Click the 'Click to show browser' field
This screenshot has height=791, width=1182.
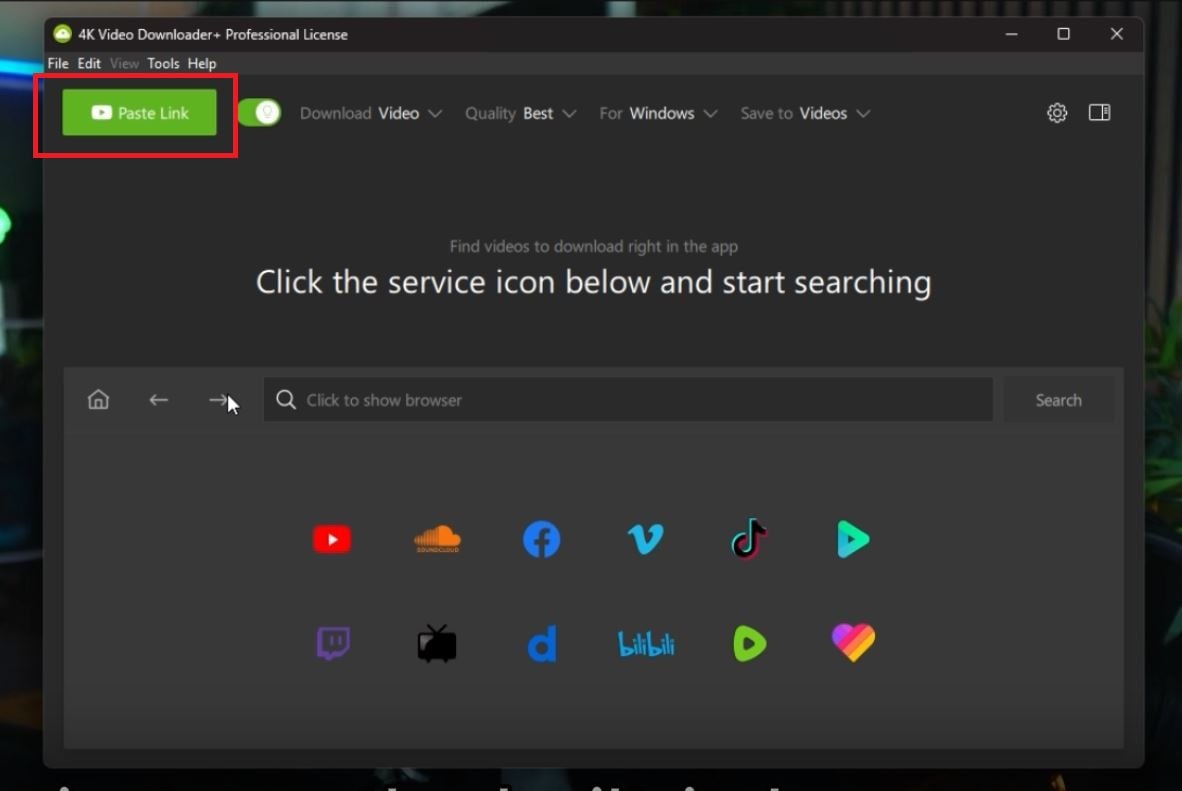[628, 400]
